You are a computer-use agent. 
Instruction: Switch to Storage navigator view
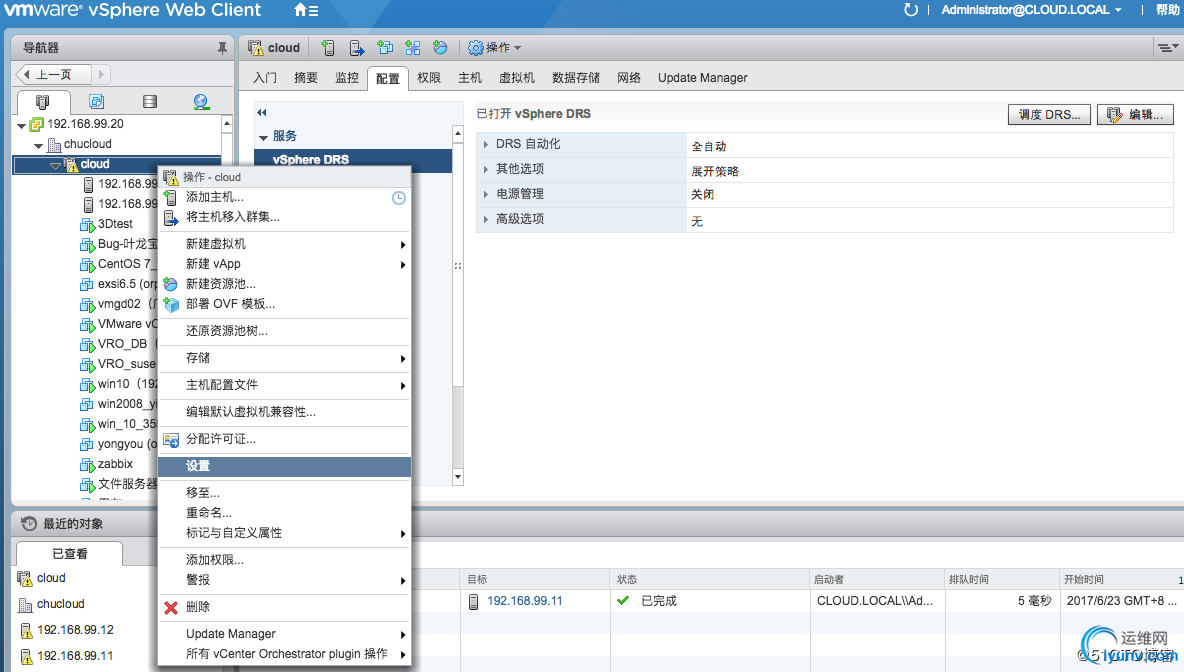tap(150, 101)
